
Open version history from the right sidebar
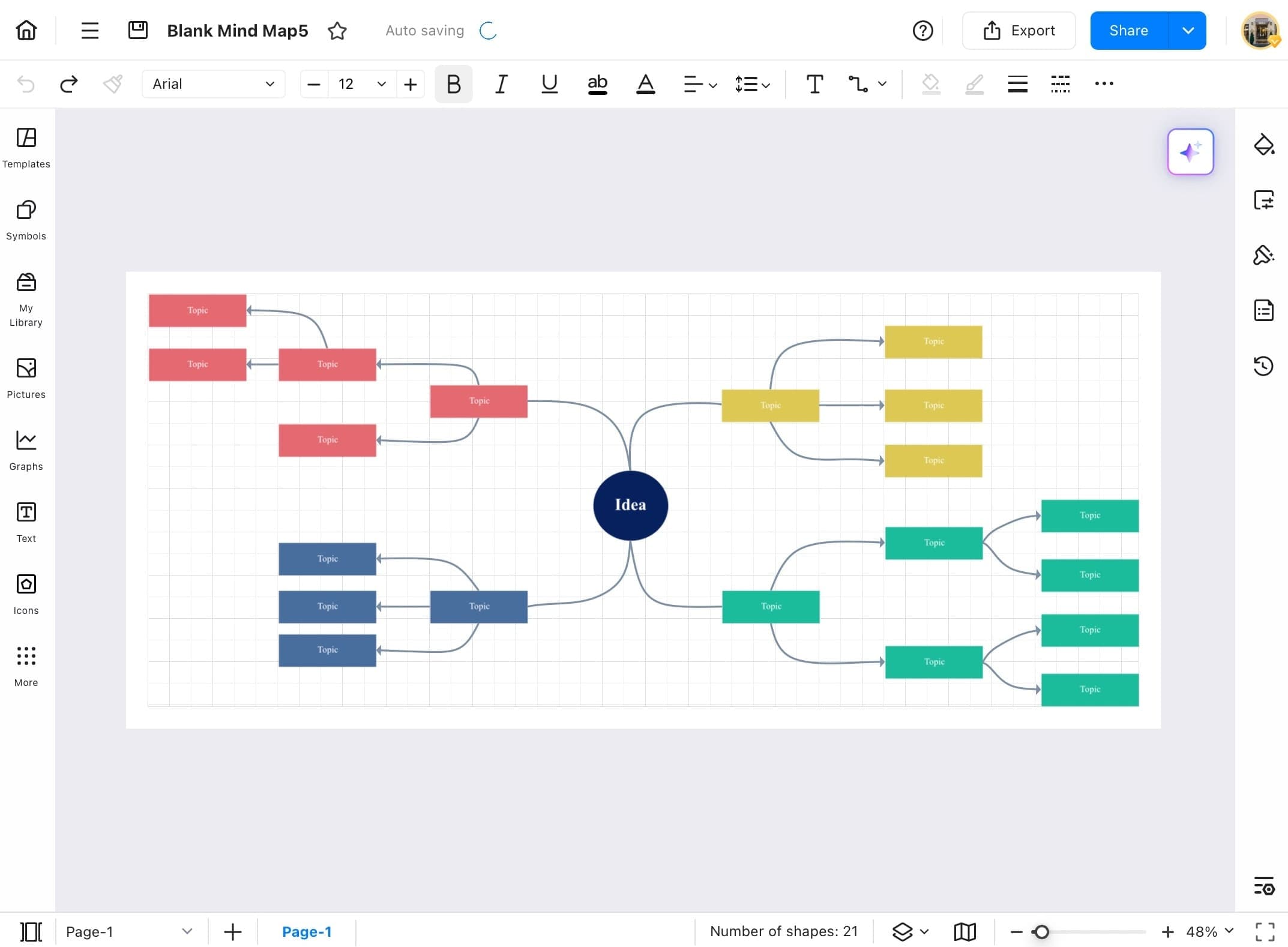coord(1264,365)
